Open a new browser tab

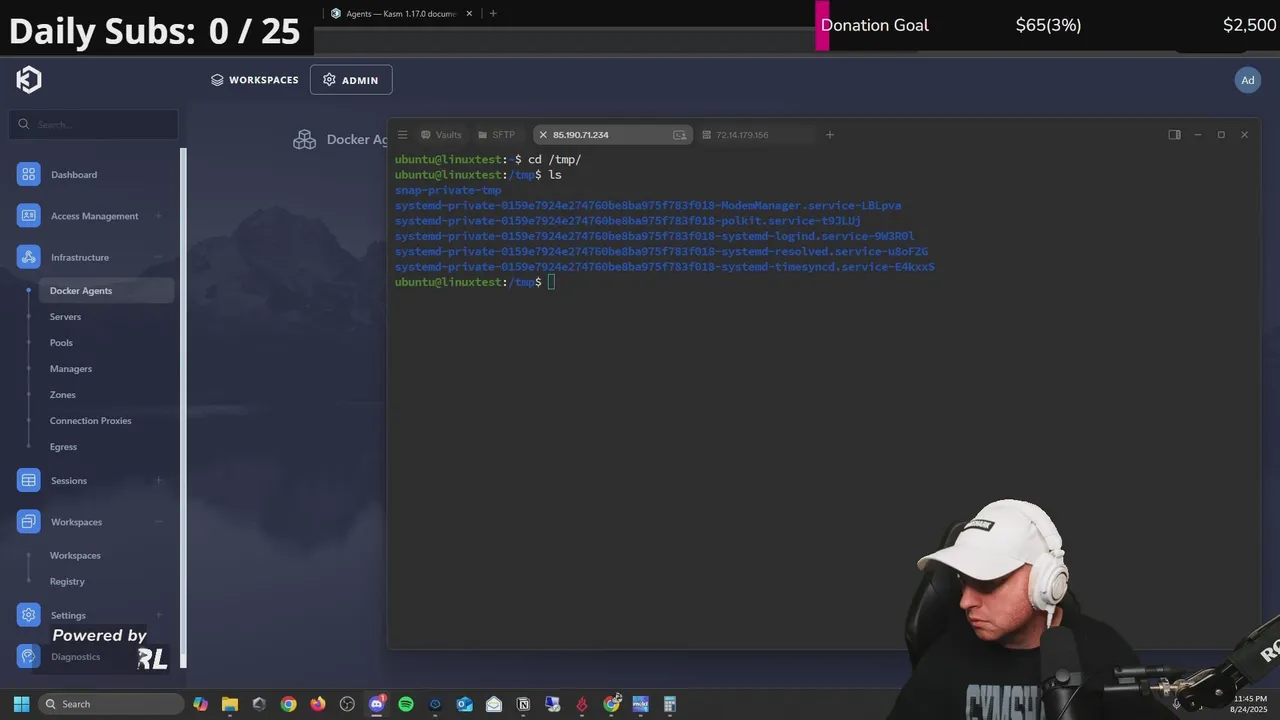point(493,13)
